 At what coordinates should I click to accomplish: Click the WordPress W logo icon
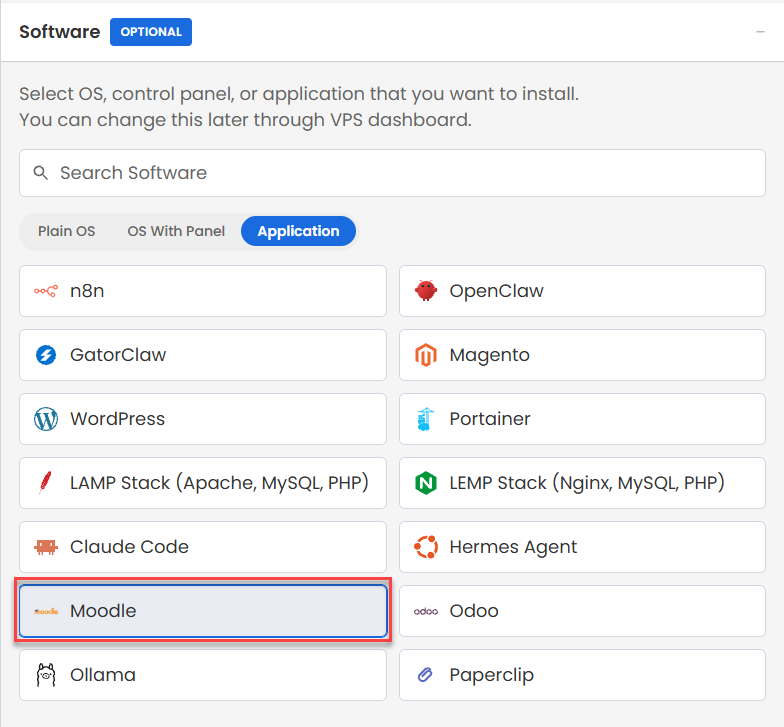pyautogui.click(x=46, y=419)
